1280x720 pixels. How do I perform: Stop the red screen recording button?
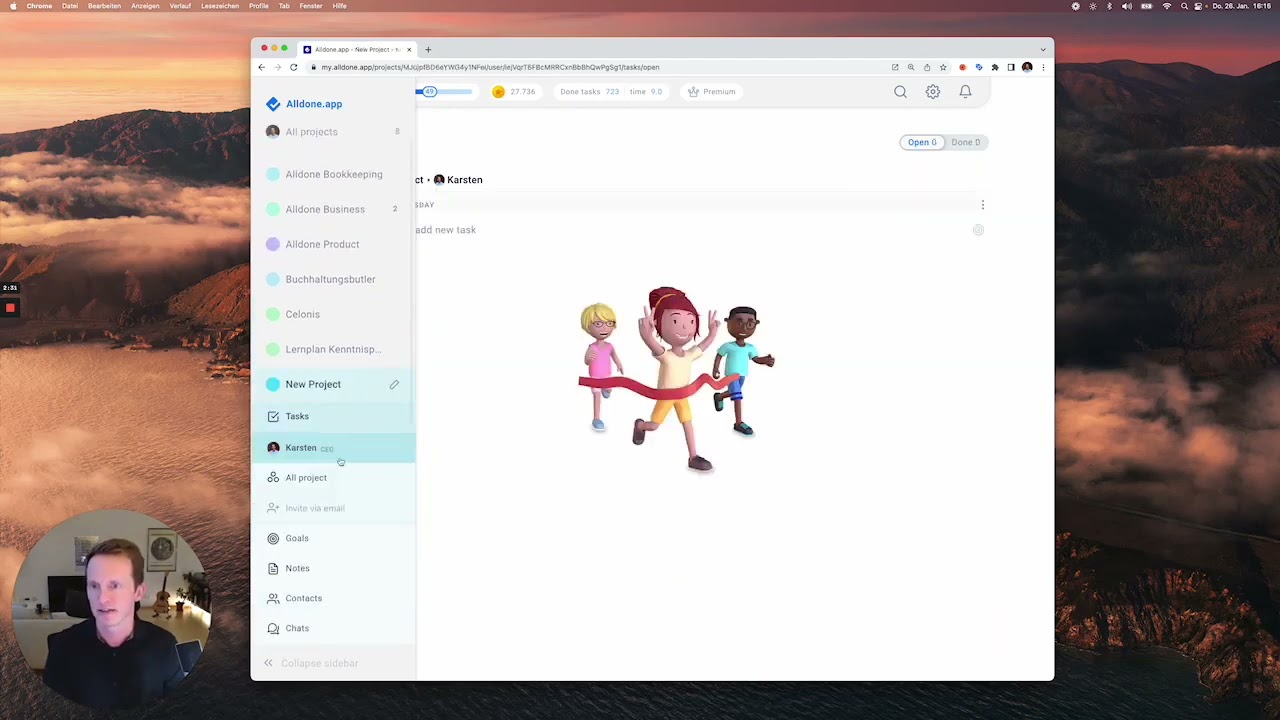[x=10, y=308]
